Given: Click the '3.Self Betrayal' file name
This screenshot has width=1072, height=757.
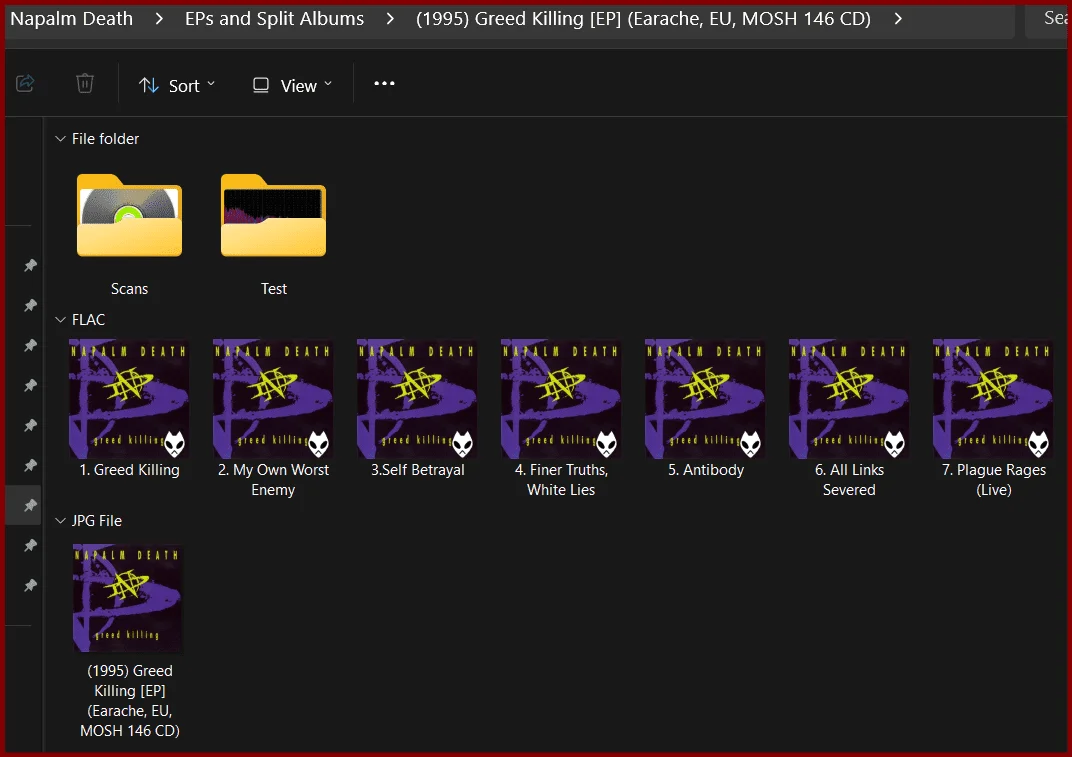Looking at the screenshot, I should pos(417,470).
